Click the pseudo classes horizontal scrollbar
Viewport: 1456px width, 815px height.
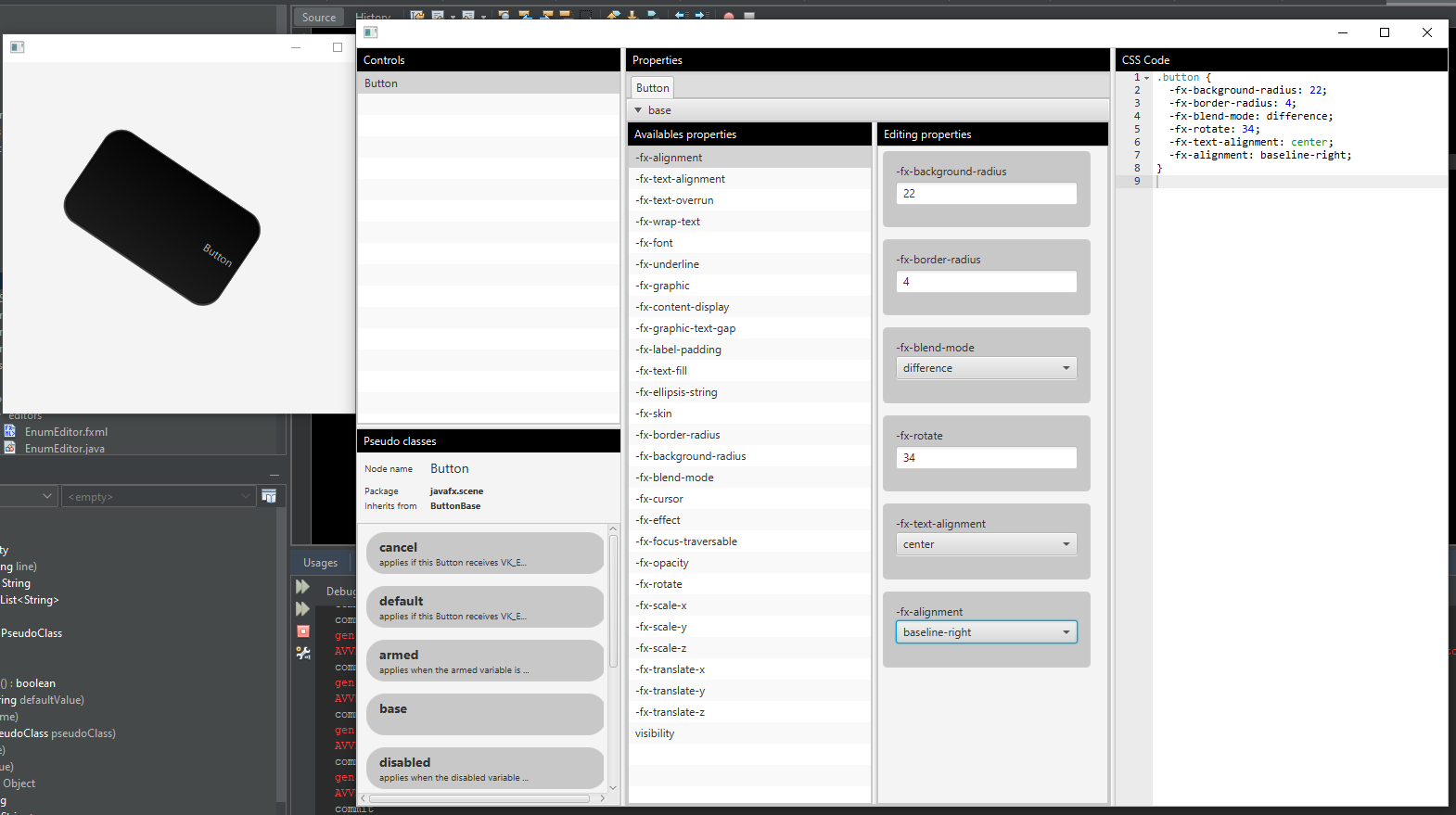point(480,798)
